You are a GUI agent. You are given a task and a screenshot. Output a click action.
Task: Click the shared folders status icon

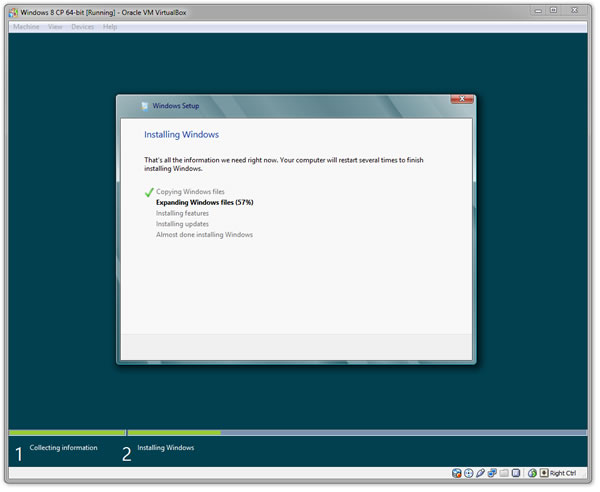(x=504, y=473)
